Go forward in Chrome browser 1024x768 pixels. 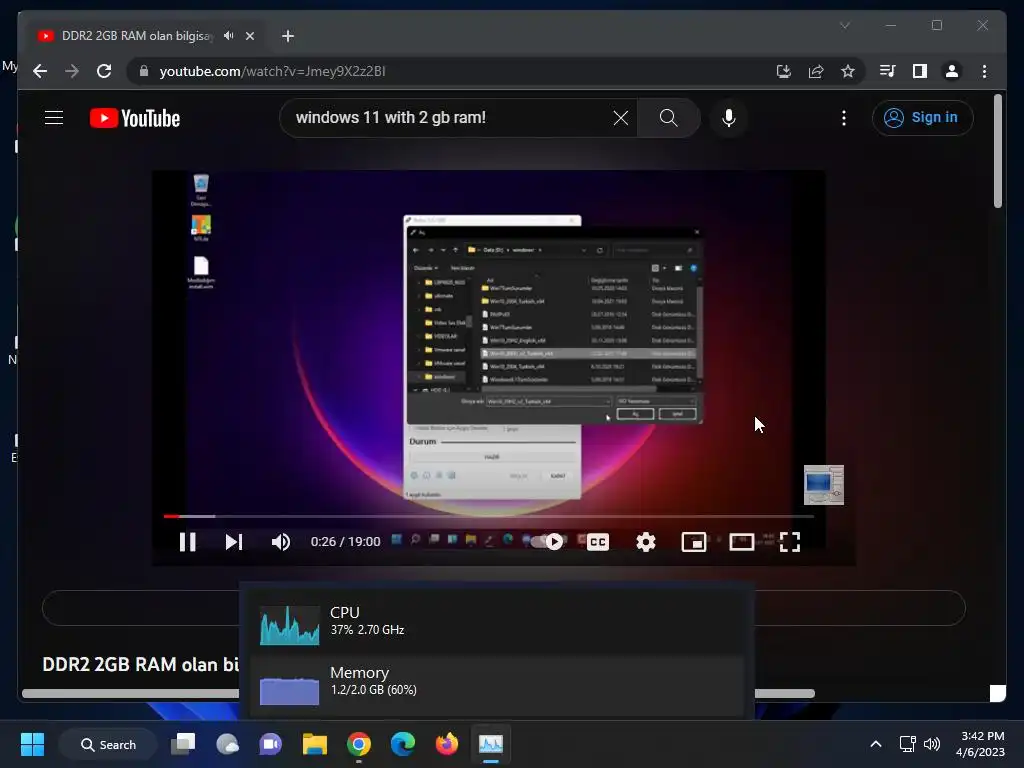[72, 71]
